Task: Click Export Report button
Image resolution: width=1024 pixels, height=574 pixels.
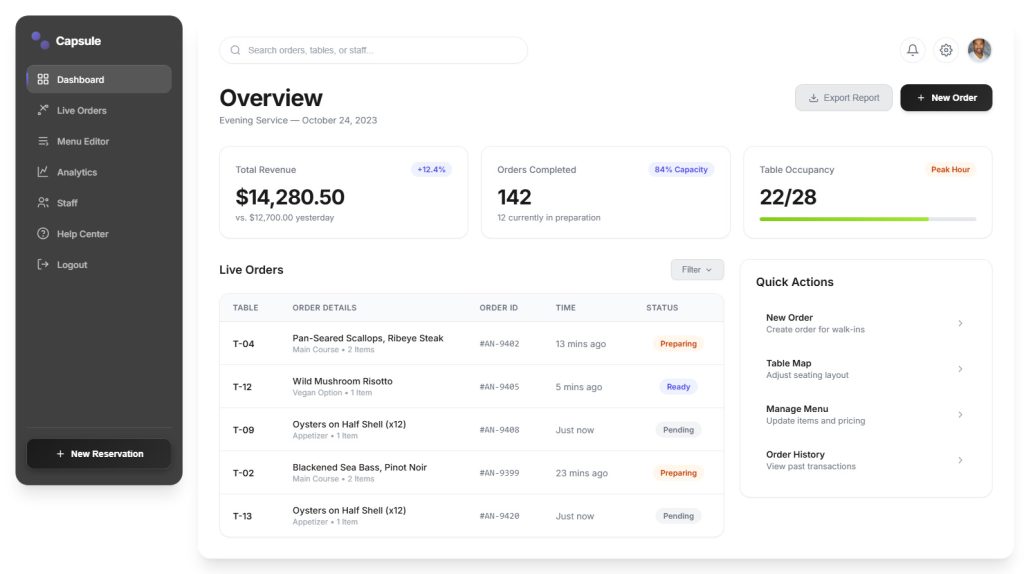Action: [x=844, y=98]
